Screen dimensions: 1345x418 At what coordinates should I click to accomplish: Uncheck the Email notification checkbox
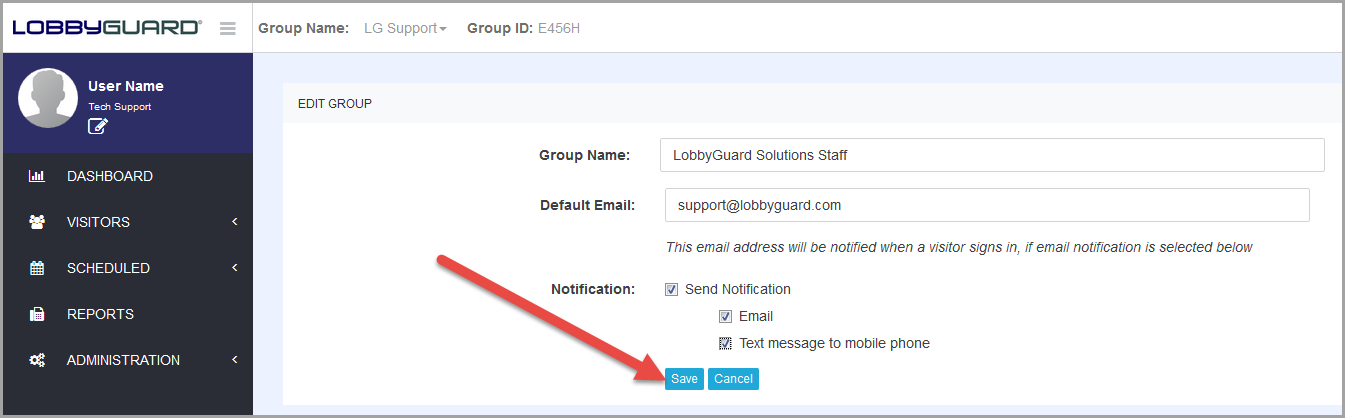click(x=726, y=317)
